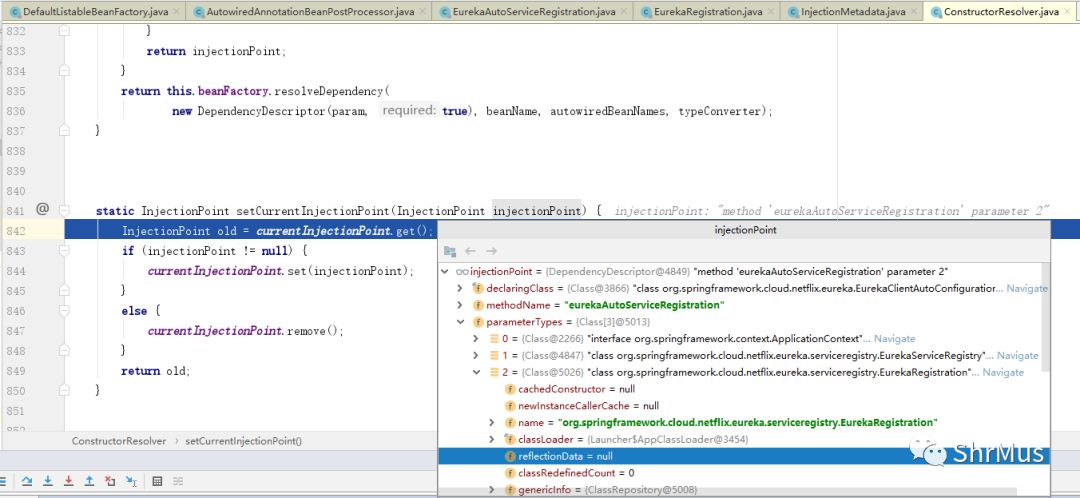Click the Step Out debugger icon
1080x498 pixels.
click(x=89, y=481)
